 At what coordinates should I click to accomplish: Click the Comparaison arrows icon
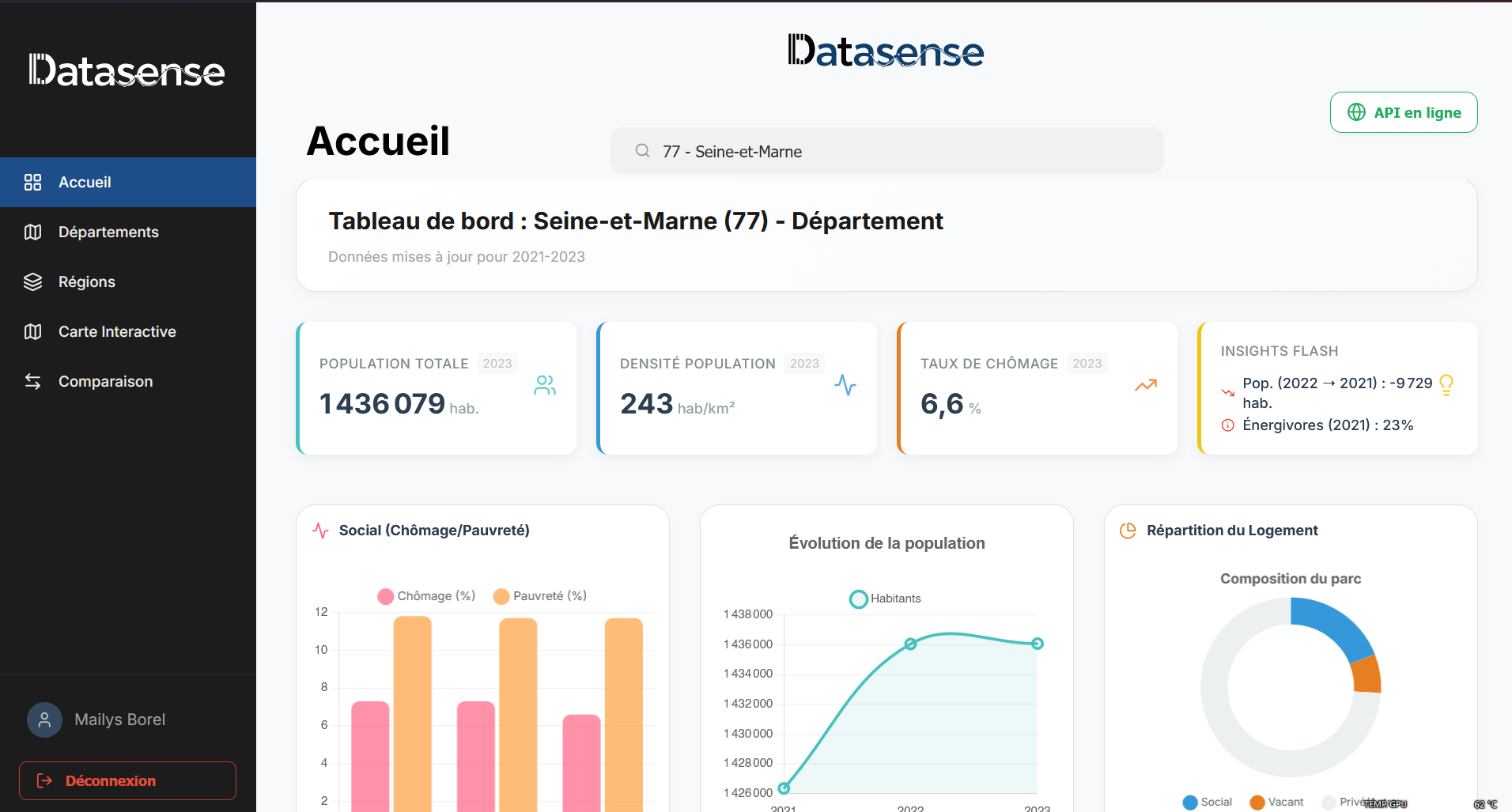click(32, 382)
